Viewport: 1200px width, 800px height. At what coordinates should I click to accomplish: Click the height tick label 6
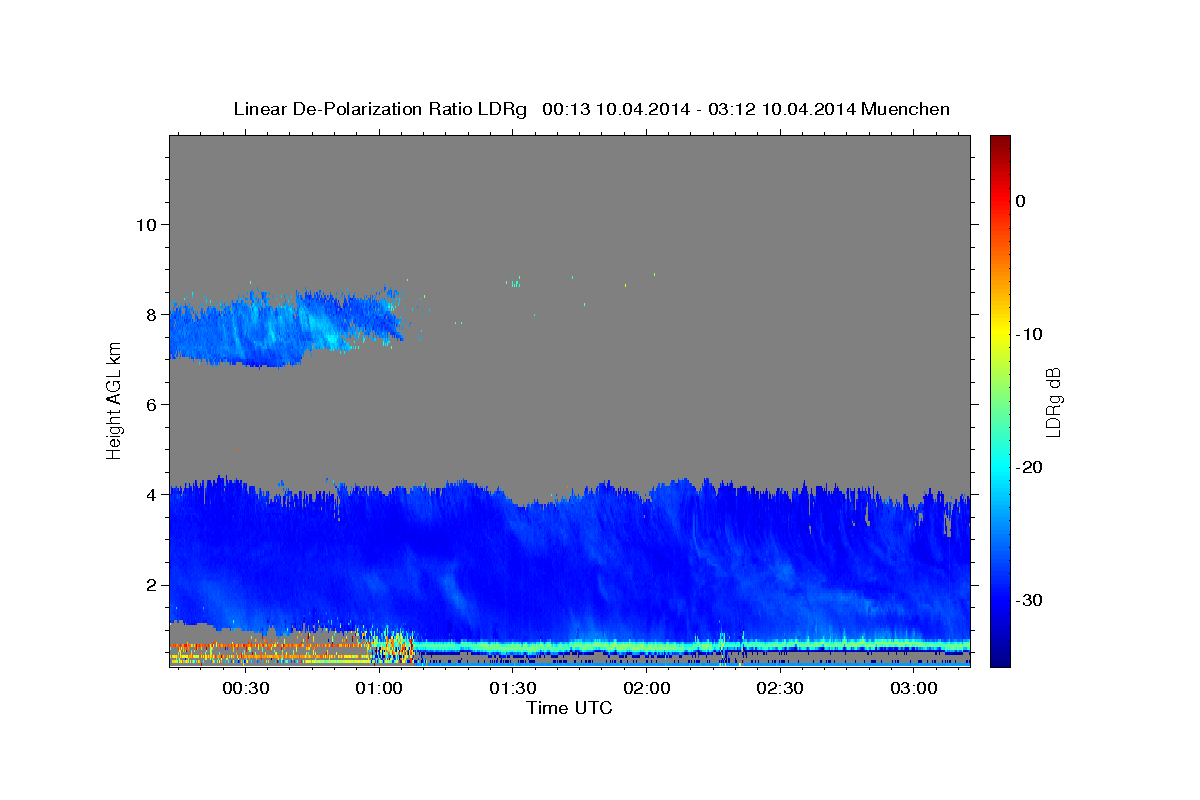click(151, 404)
